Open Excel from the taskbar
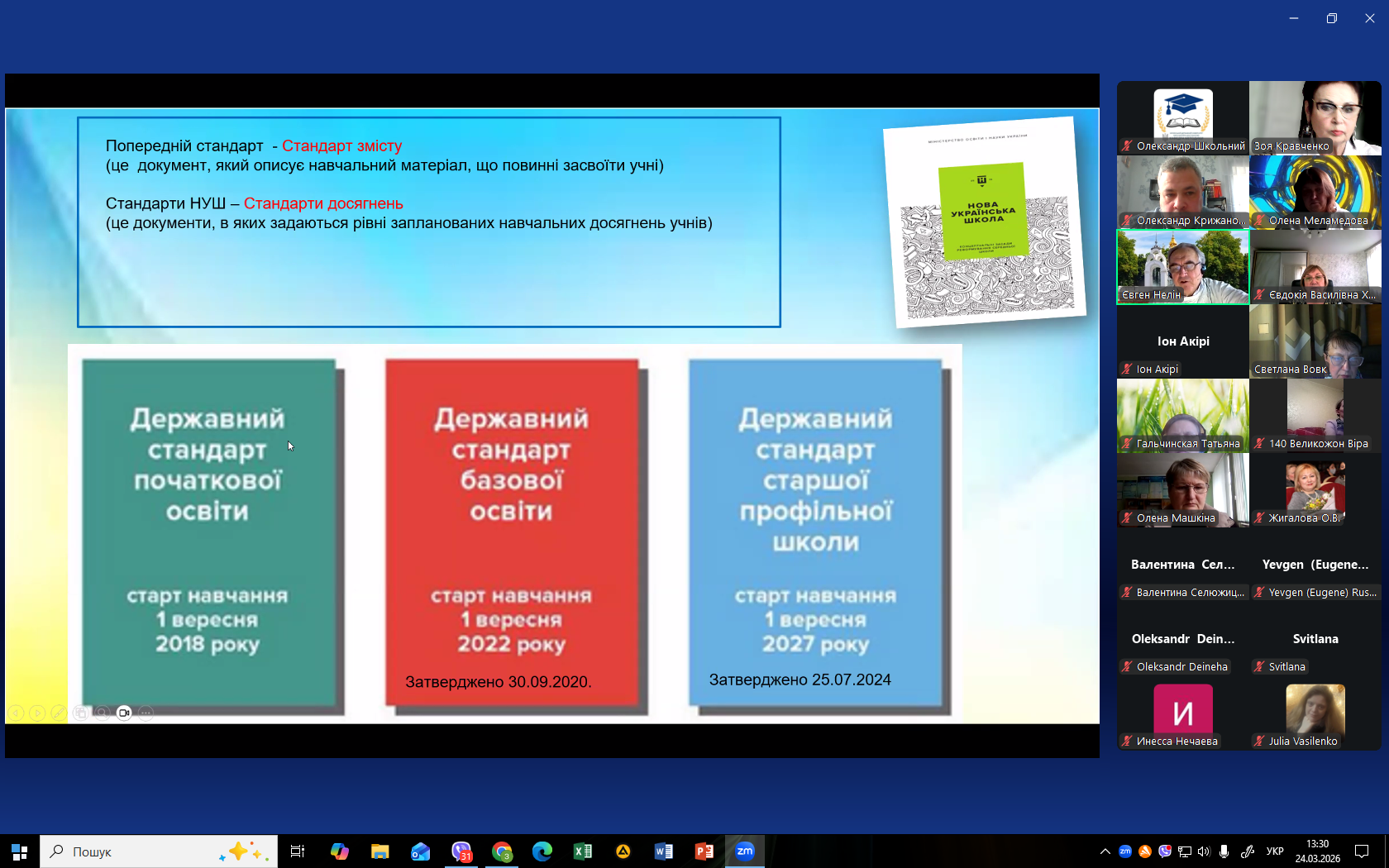The image size is (1389, 868). [583, 851]
